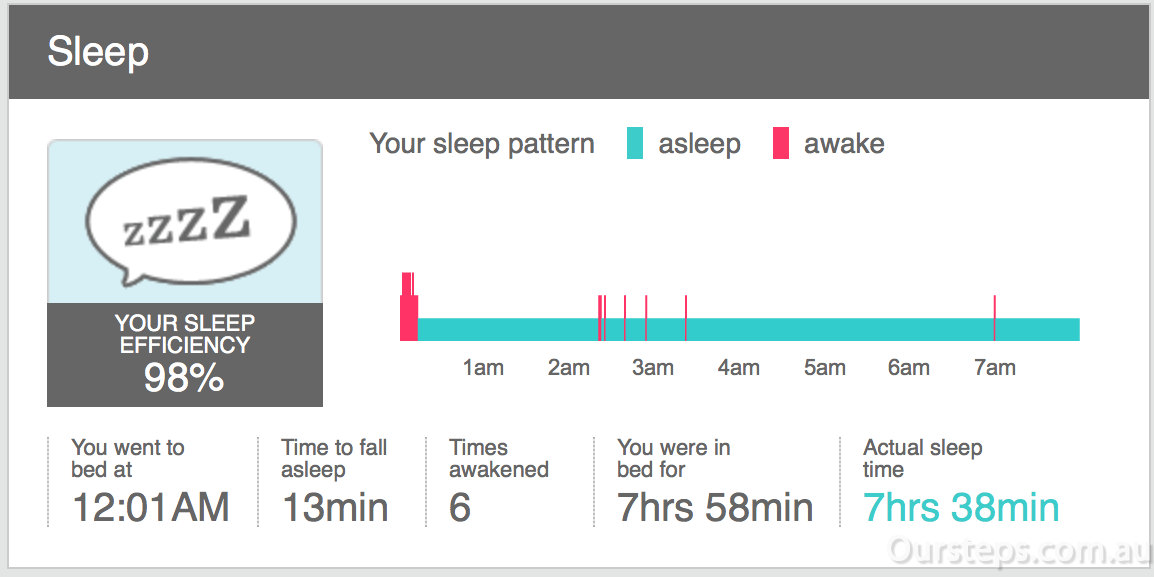Click the awake pink legend swatch
The image size is (1154, 577).
(780, 143)
